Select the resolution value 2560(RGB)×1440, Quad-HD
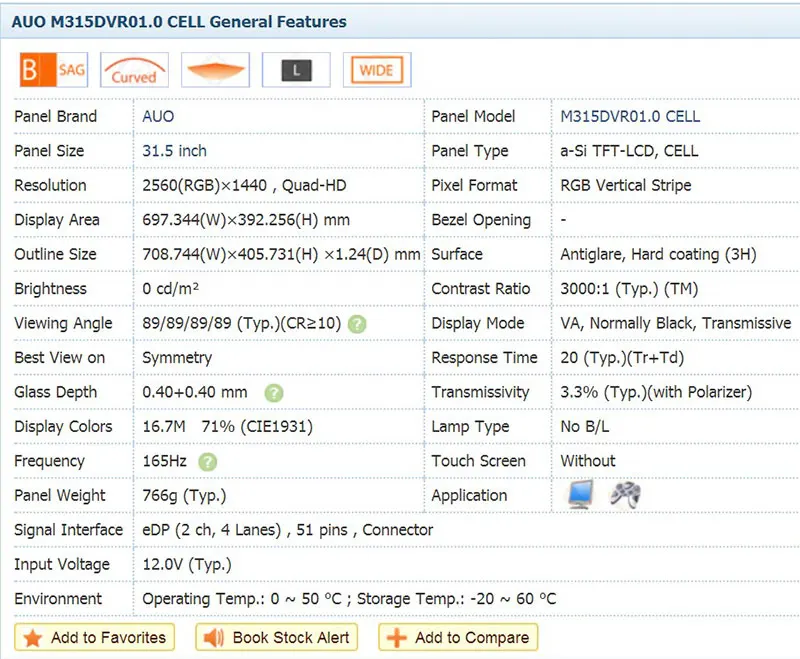Viewport: 800px width, 659px height. [x=244, y=185]
